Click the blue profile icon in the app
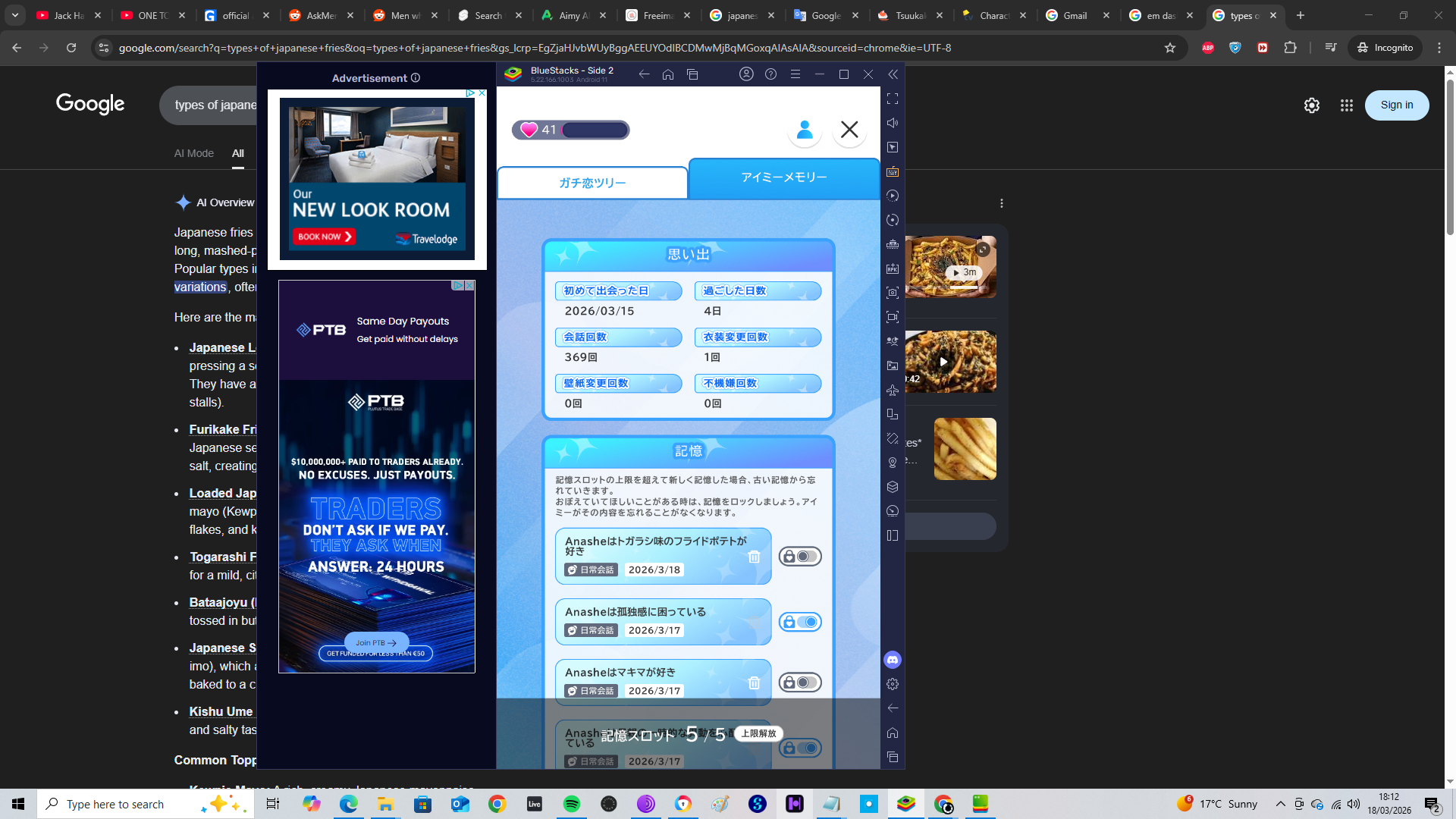 pos(805,130)
